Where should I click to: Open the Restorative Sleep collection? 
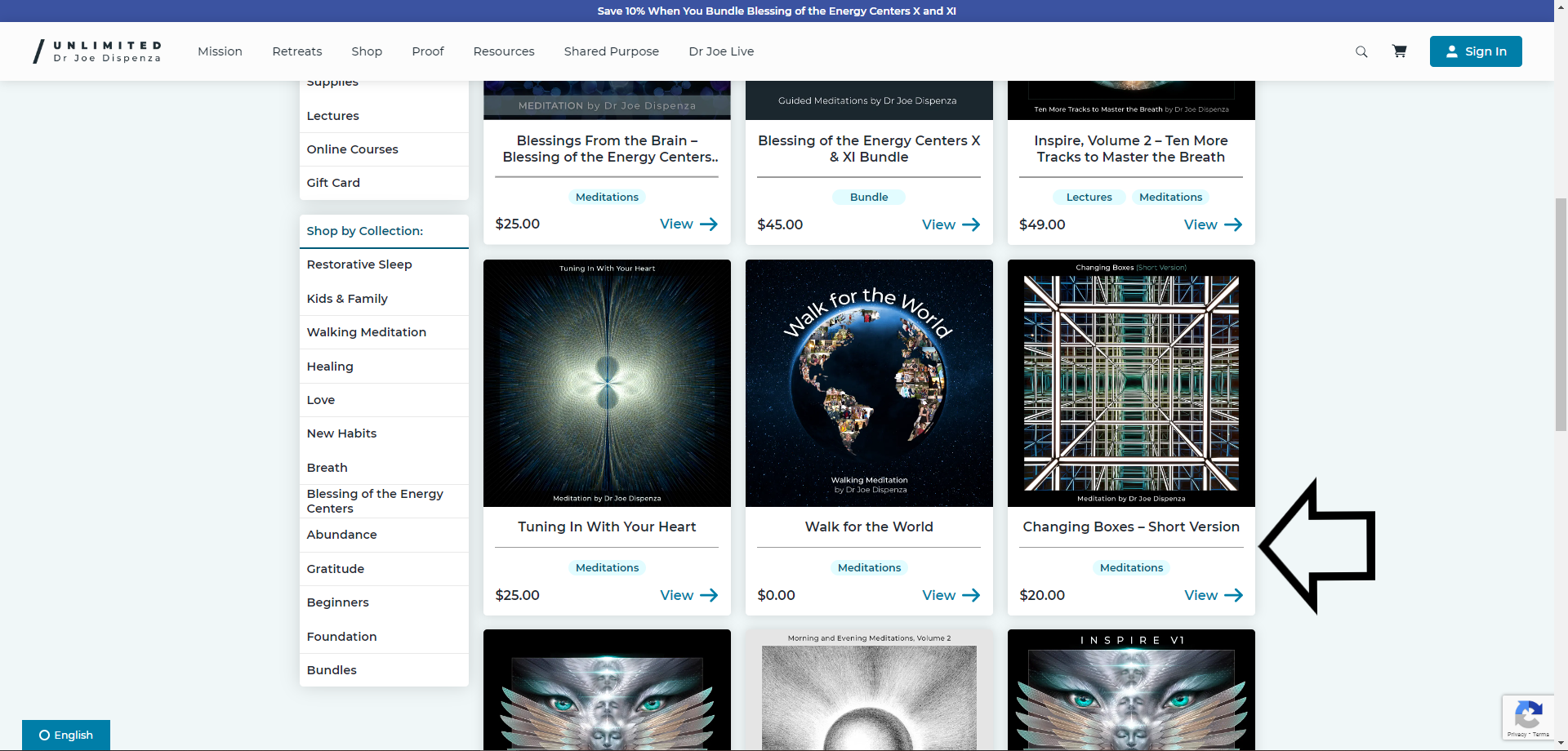tap(384, 264)
